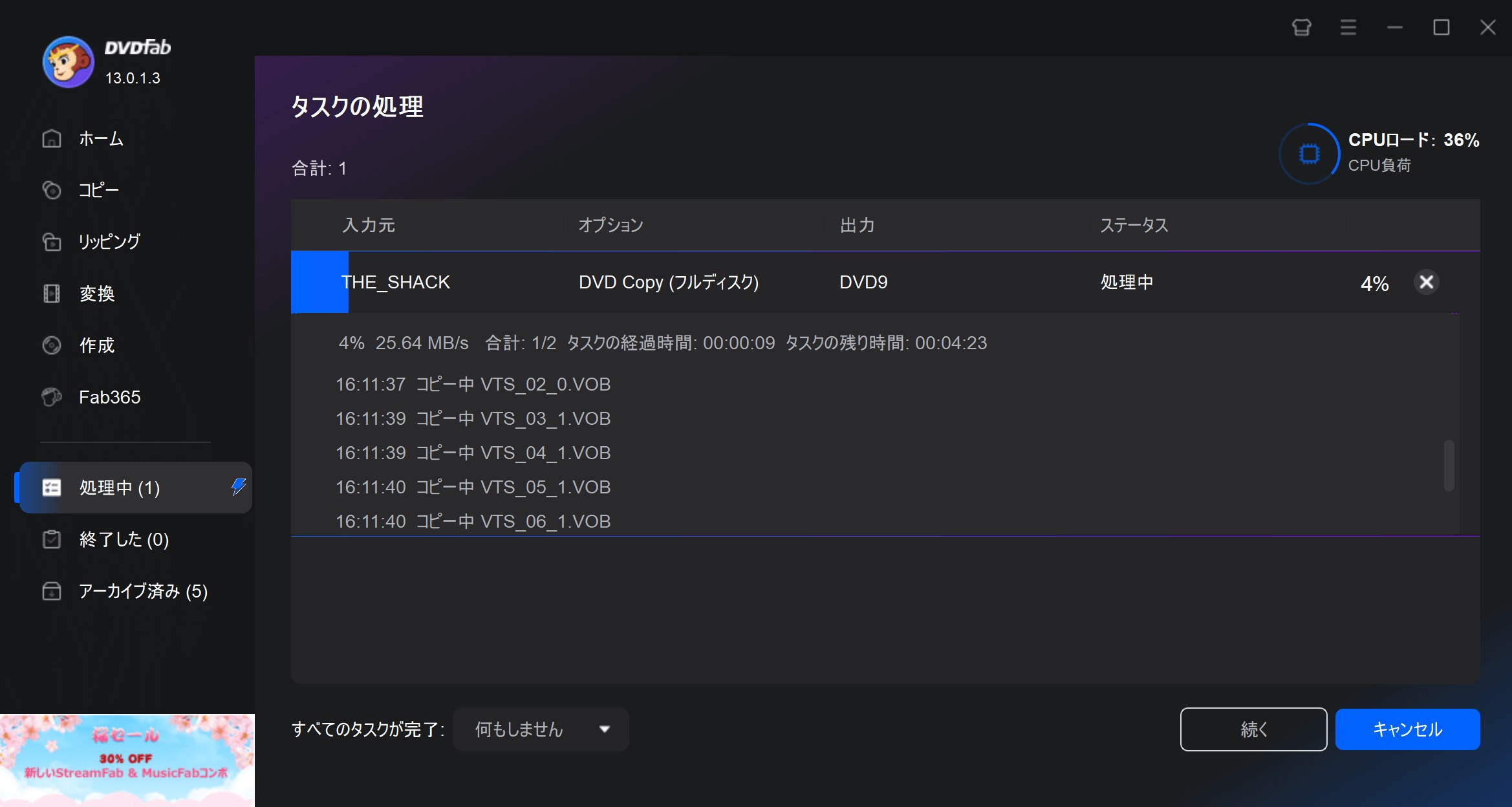
Task: Select the 処理中 (1) task list
Action: click(x=135, y=488)
